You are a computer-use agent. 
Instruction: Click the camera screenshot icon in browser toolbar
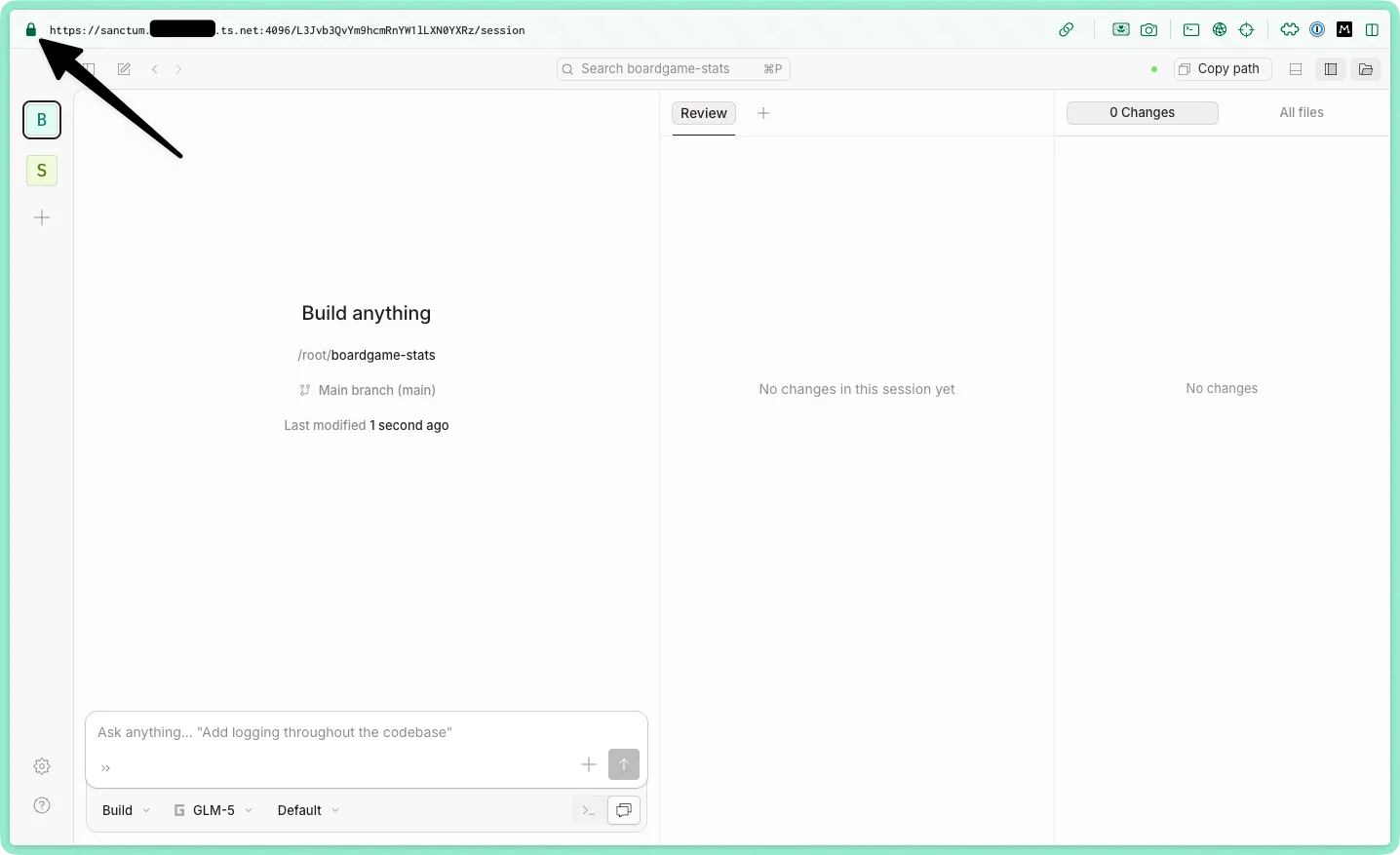(1149, 30)
